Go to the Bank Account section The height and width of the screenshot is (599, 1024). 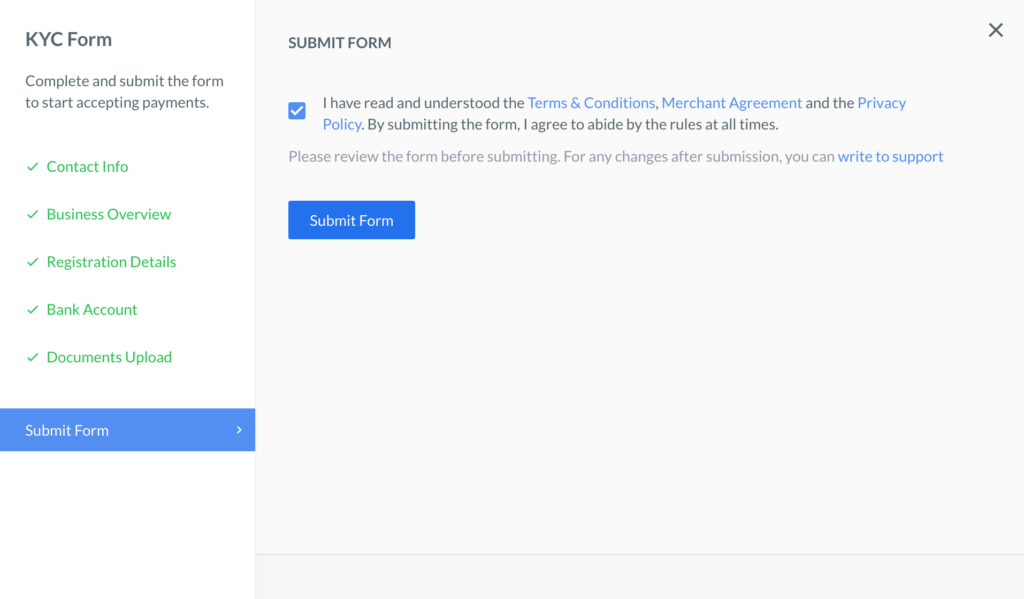click(x=91, y=309)
